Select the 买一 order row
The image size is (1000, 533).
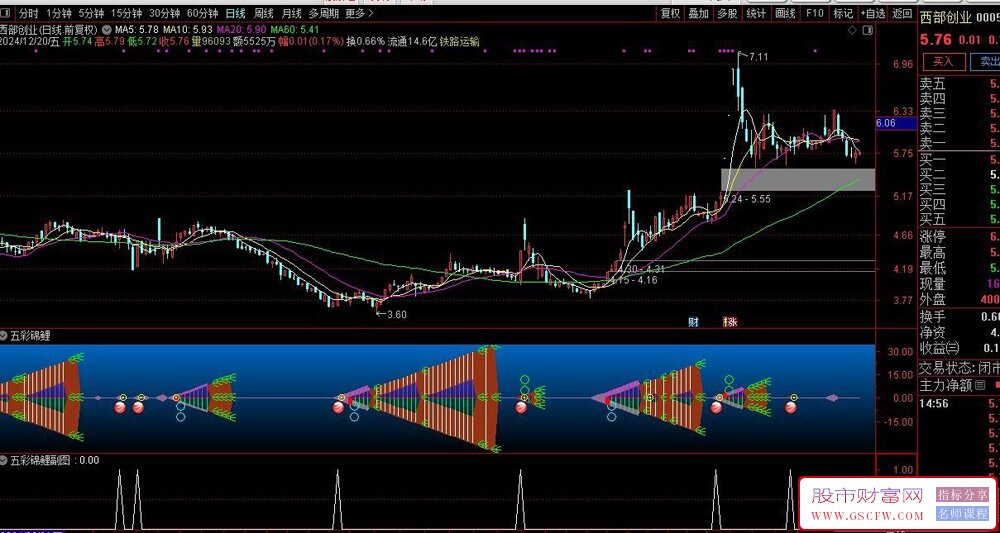pyautogui.click(x=959, y=159)
